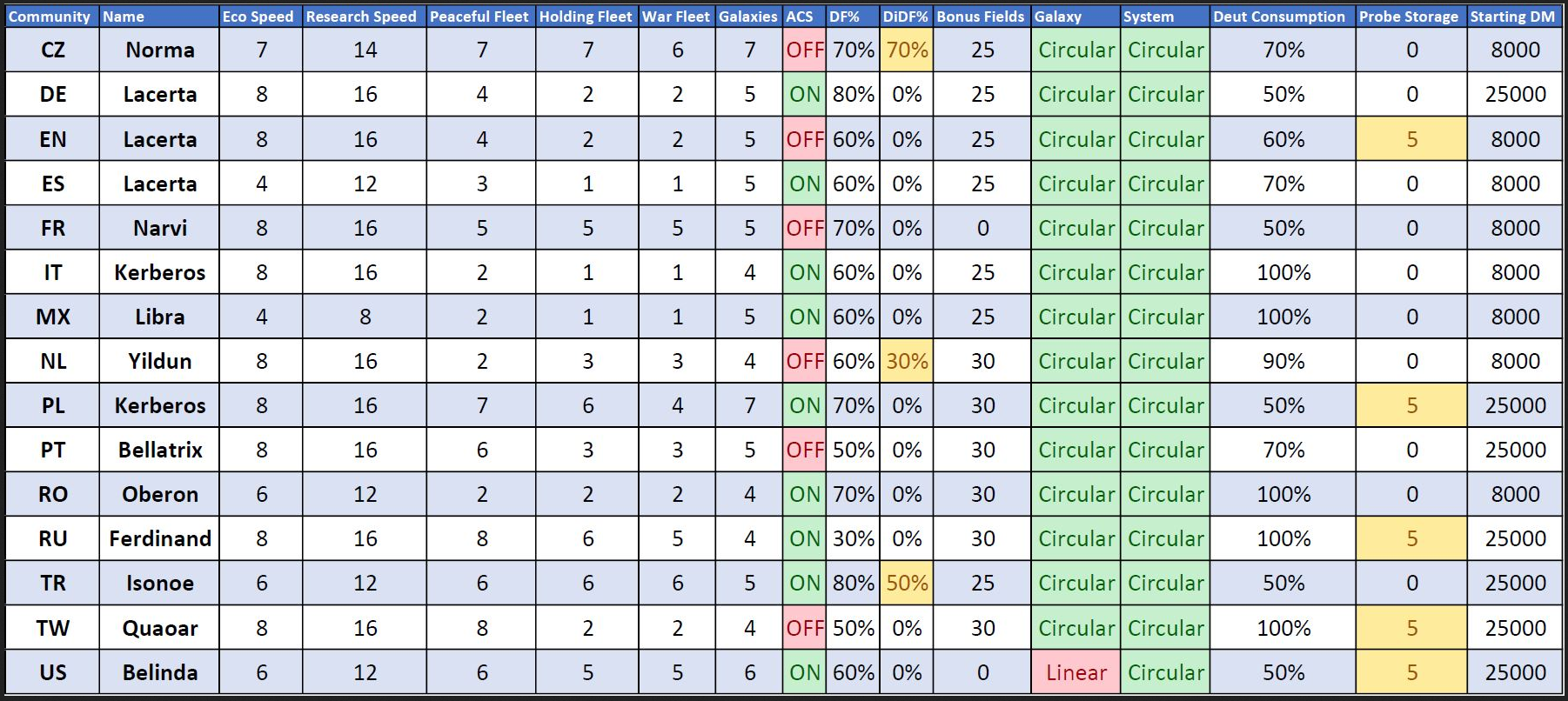Select the ACS OFF cell in CZ row
The height and width of the screenshot is (701, 1568).
804,50
